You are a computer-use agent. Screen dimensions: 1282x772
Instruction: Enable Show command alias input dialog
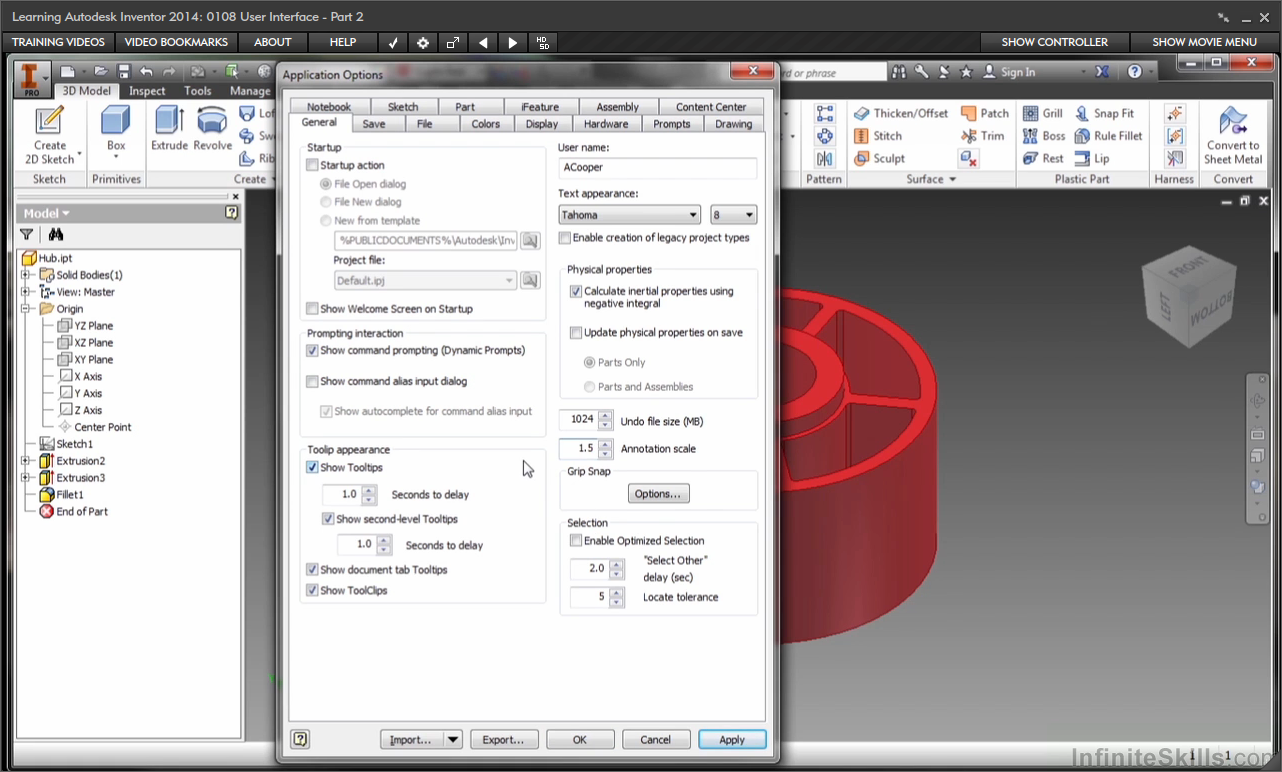click(x=313, y=381)
